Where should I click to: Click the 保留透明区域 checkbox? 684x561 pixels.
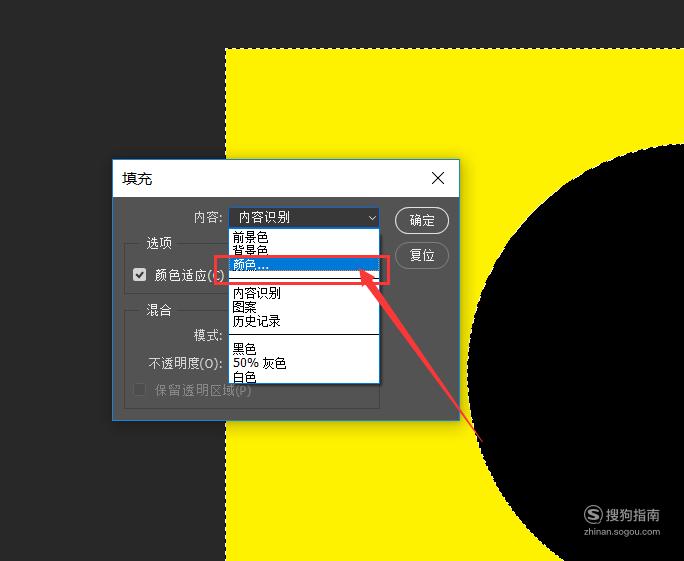pyautogui.click(x=140, y=390)
